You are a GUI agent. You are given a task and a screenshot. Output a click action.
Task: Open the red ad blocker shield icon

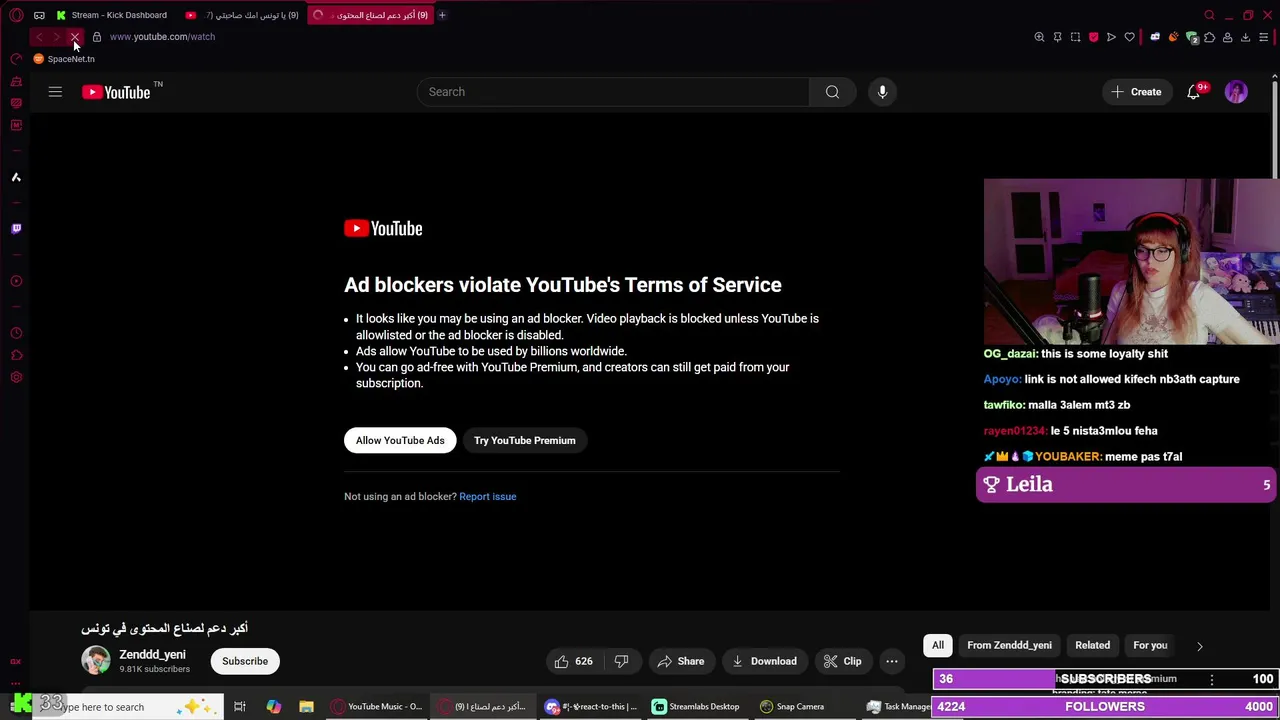[1093, 37]
